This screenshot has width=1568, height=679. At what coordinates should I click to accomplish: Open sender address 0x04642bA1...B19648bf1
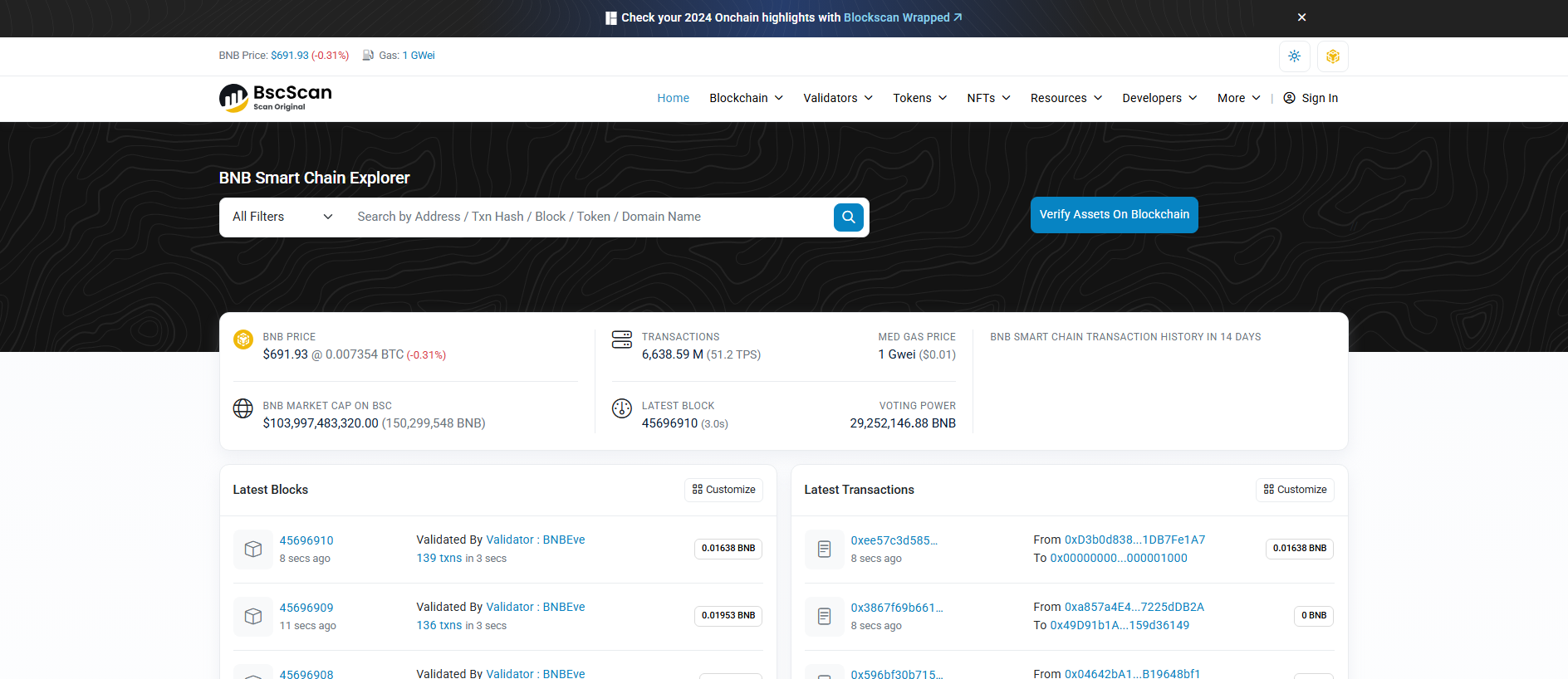click(x=1133, y=673)
